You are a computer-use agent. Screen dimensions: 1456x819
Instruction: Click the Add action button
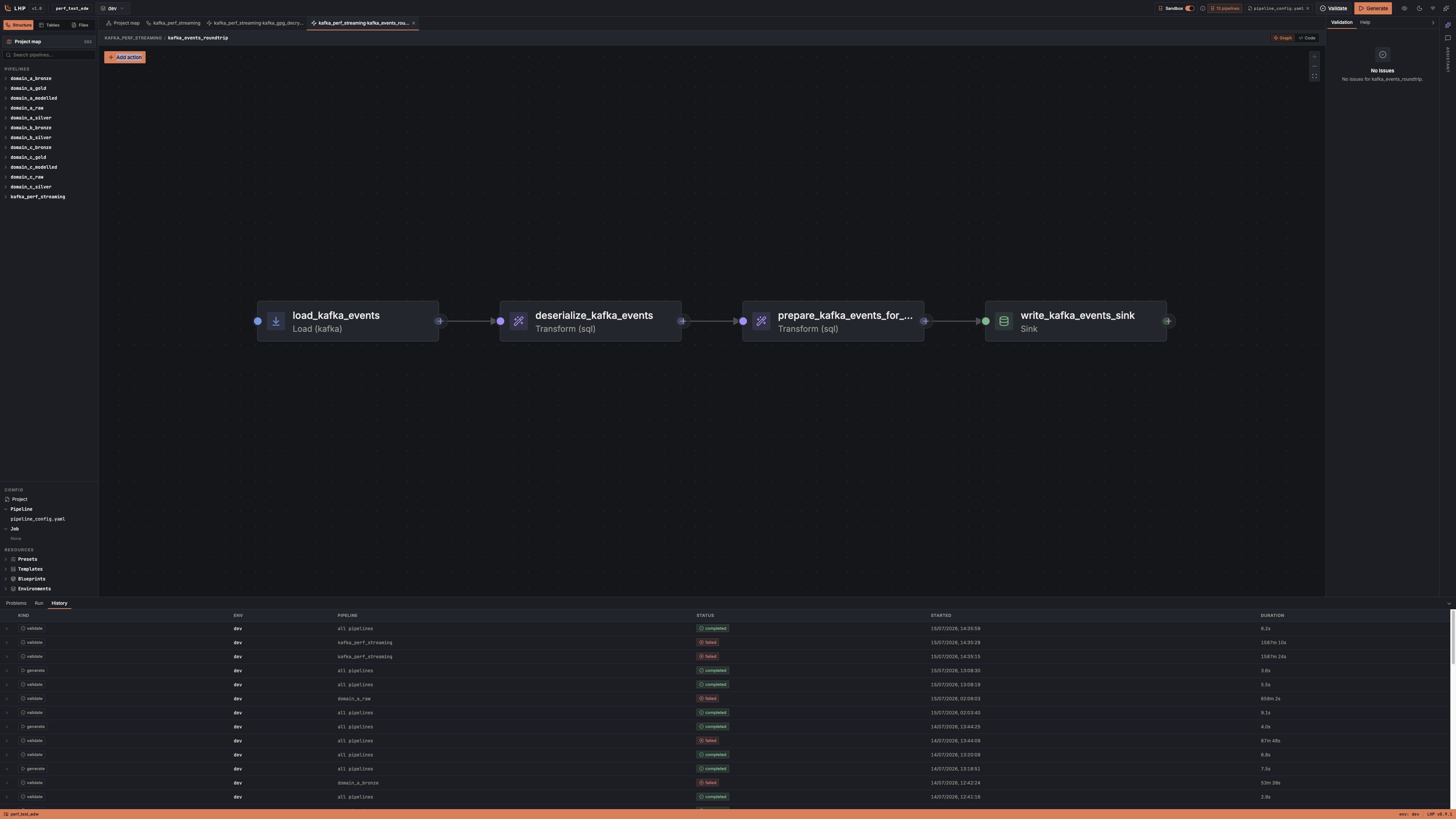tap(125, 57)
